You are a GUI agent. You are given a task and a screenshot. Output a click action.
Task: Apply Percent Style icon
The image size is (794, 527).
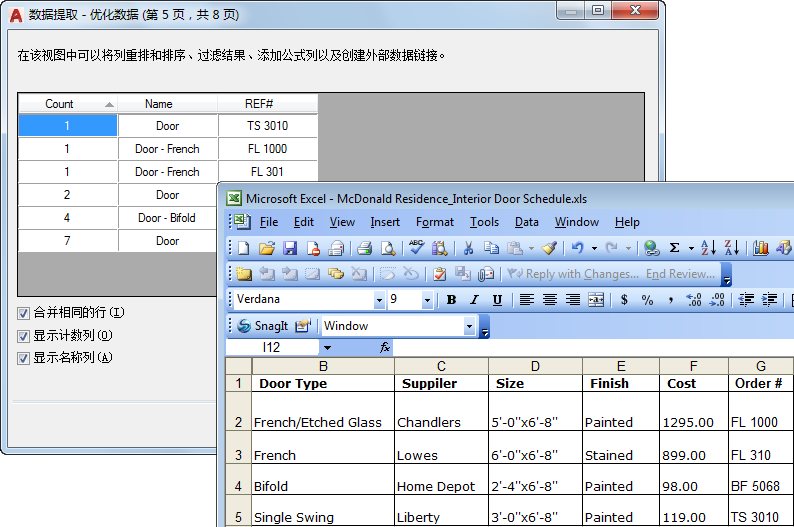point(647,300)
